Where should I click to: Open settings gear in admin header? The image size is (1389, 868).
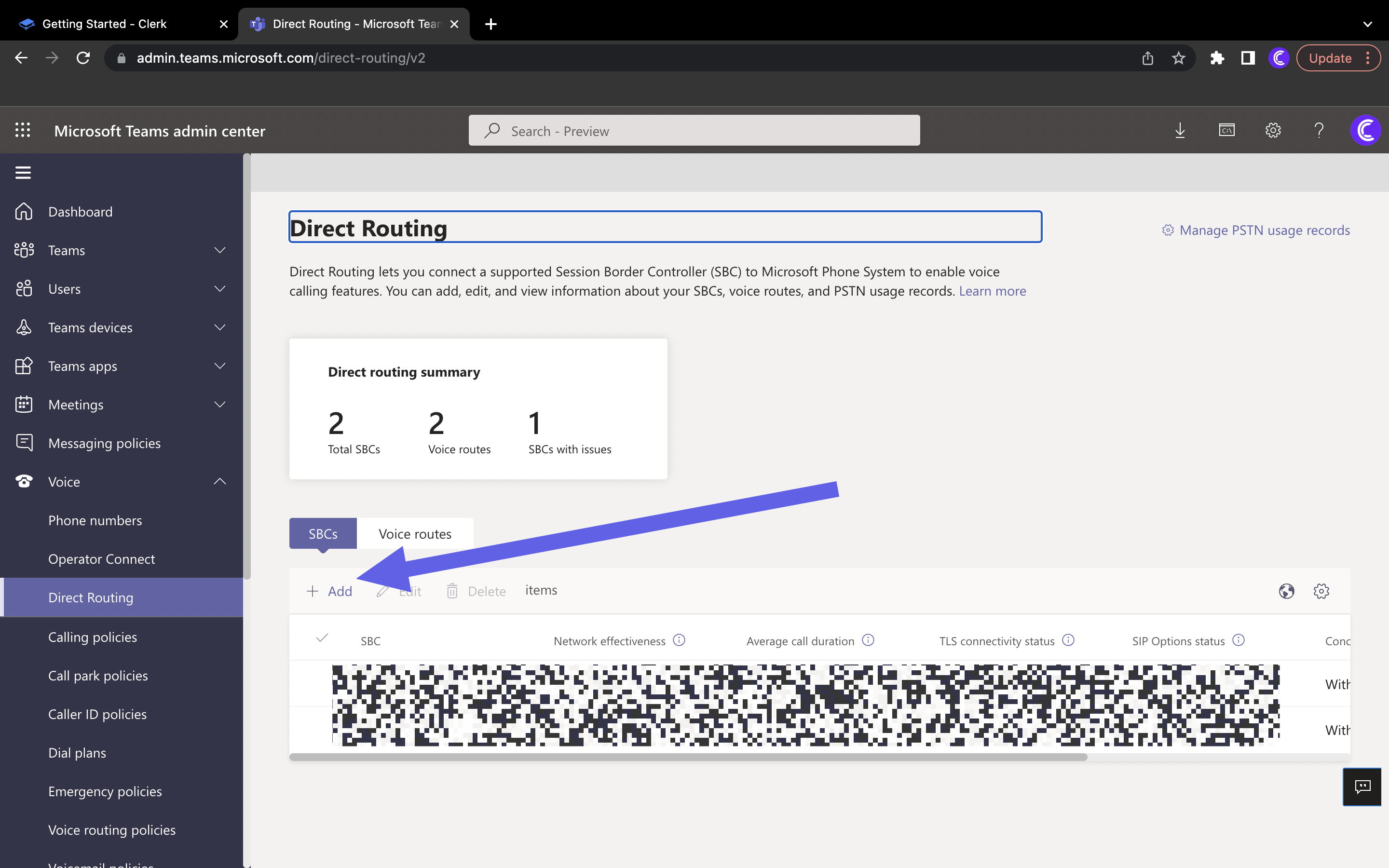tap(1273, 130)
